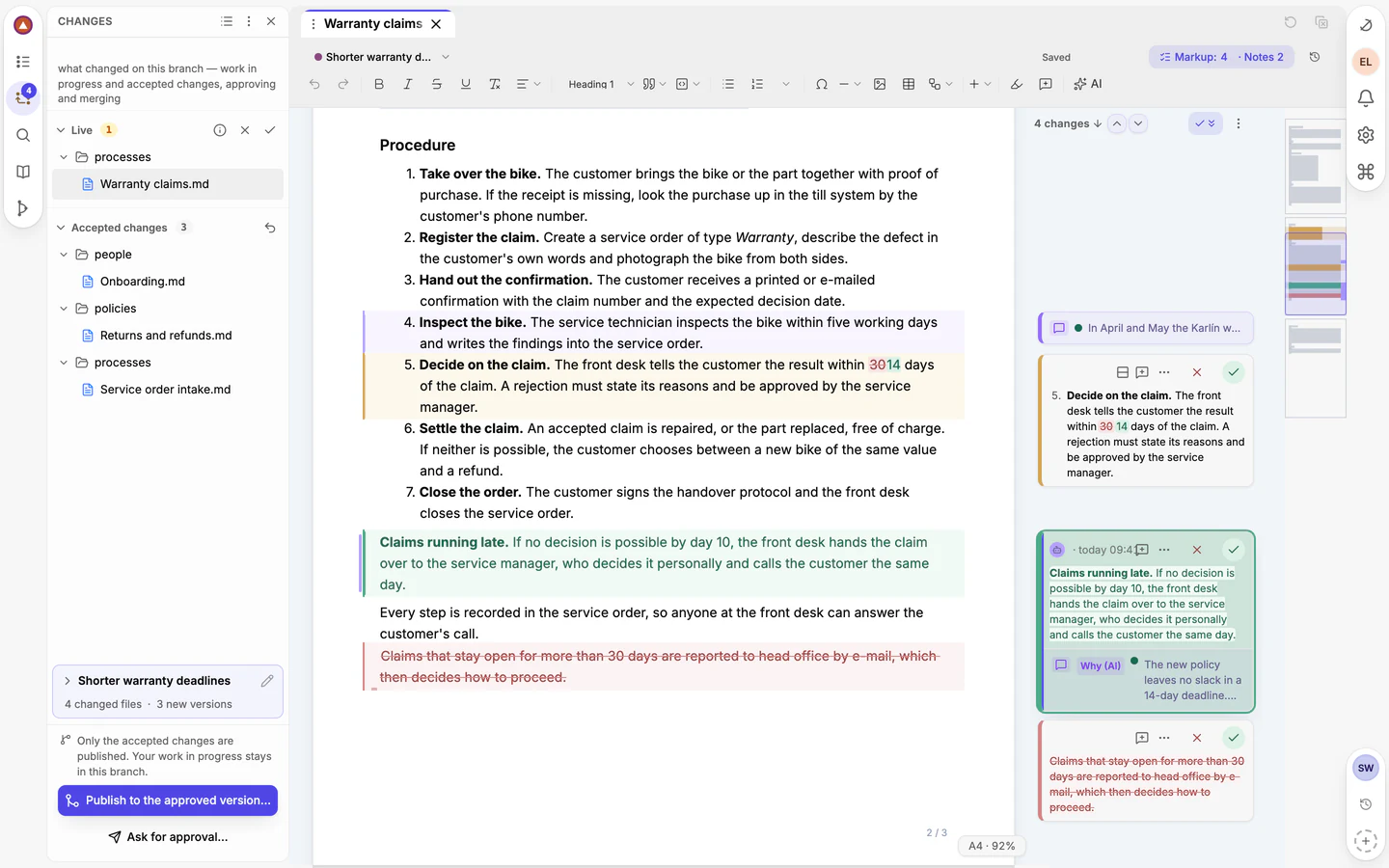Switch to the 'Markup: 4' view
This screenshot has height=868, width=1389.
1193,57
